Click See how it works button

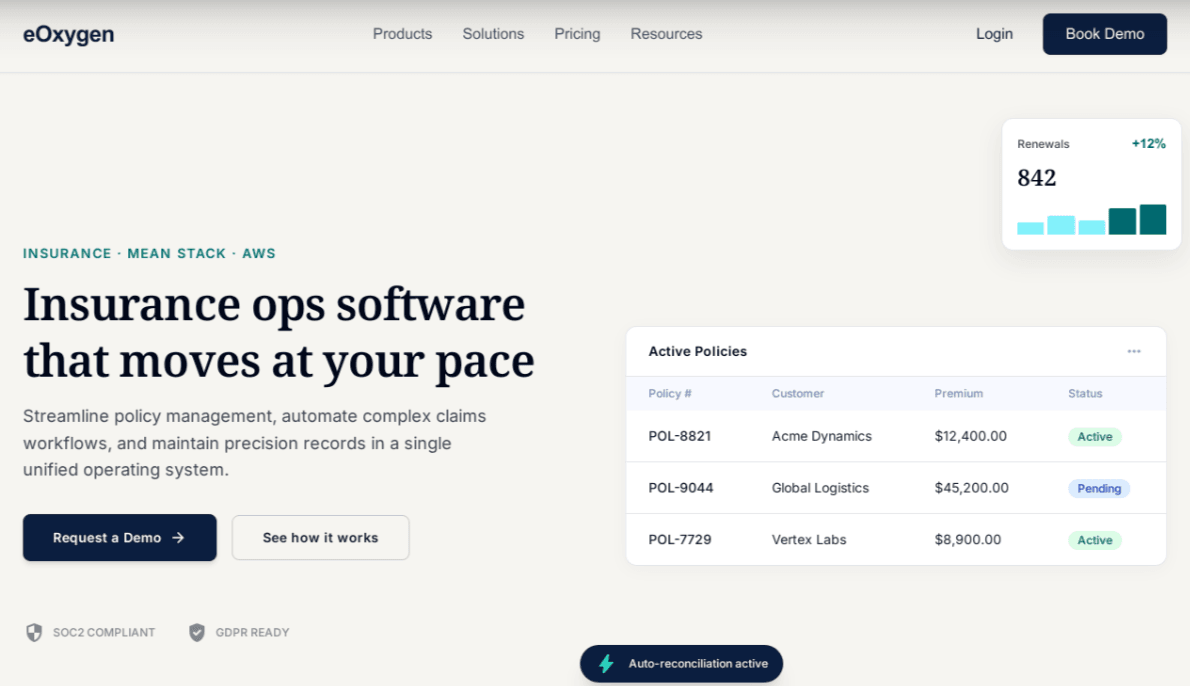pos(320,538)
